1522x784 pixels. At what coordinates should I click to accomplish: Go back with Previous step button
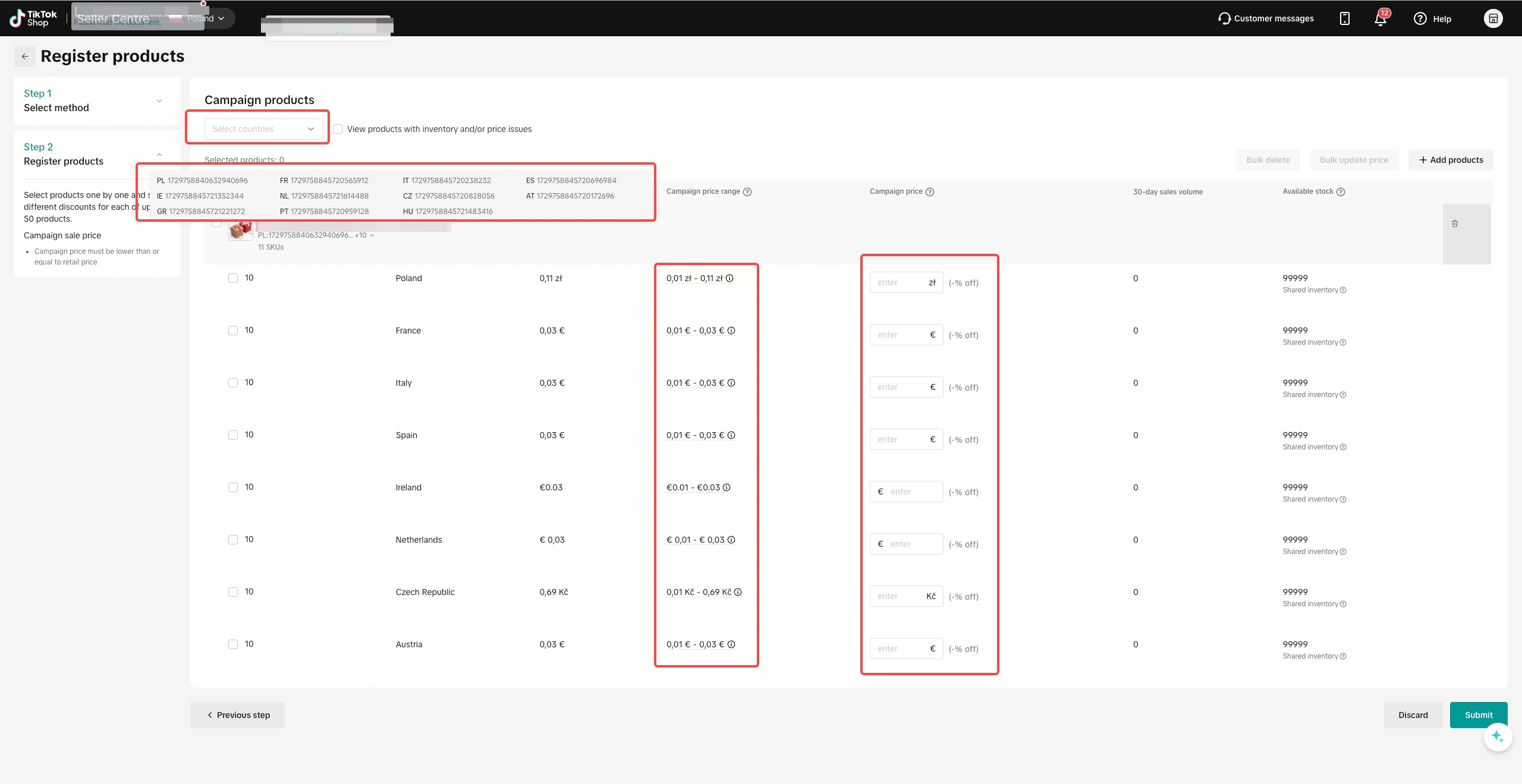pos(237,715)
